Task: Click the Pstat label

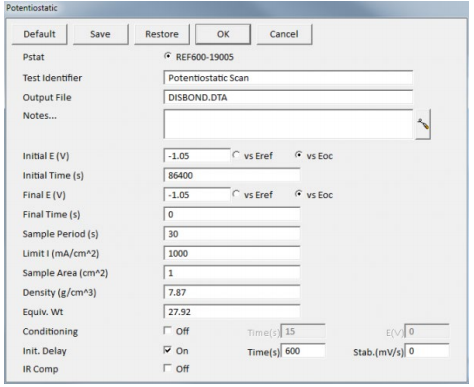Action: [33, 57]
